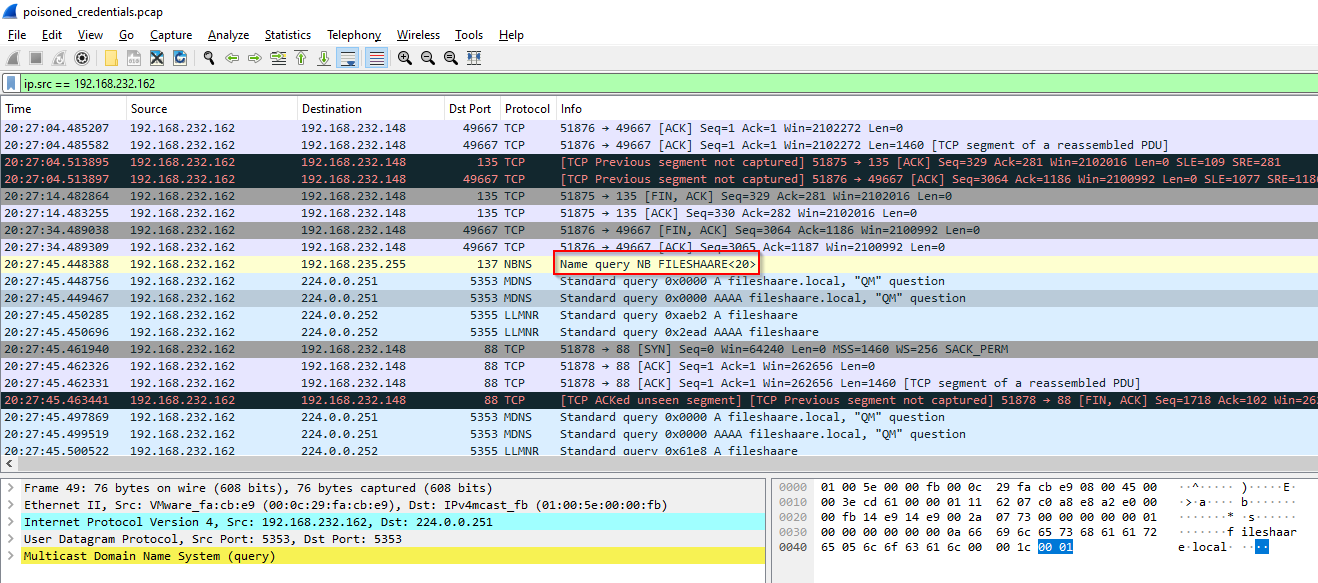This screenshot has height=583, width=1318.
Task: Sort by the Info column header
Action: 937,109
